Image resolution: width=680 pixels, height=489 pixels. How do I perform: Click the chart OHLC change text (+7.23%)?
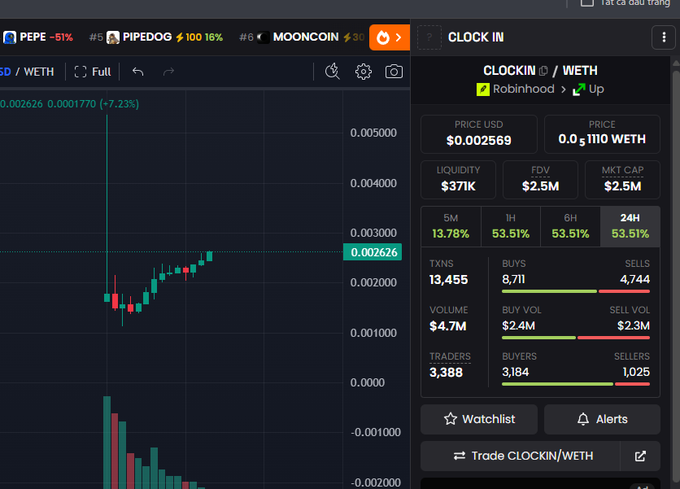(x=119, y=104)
